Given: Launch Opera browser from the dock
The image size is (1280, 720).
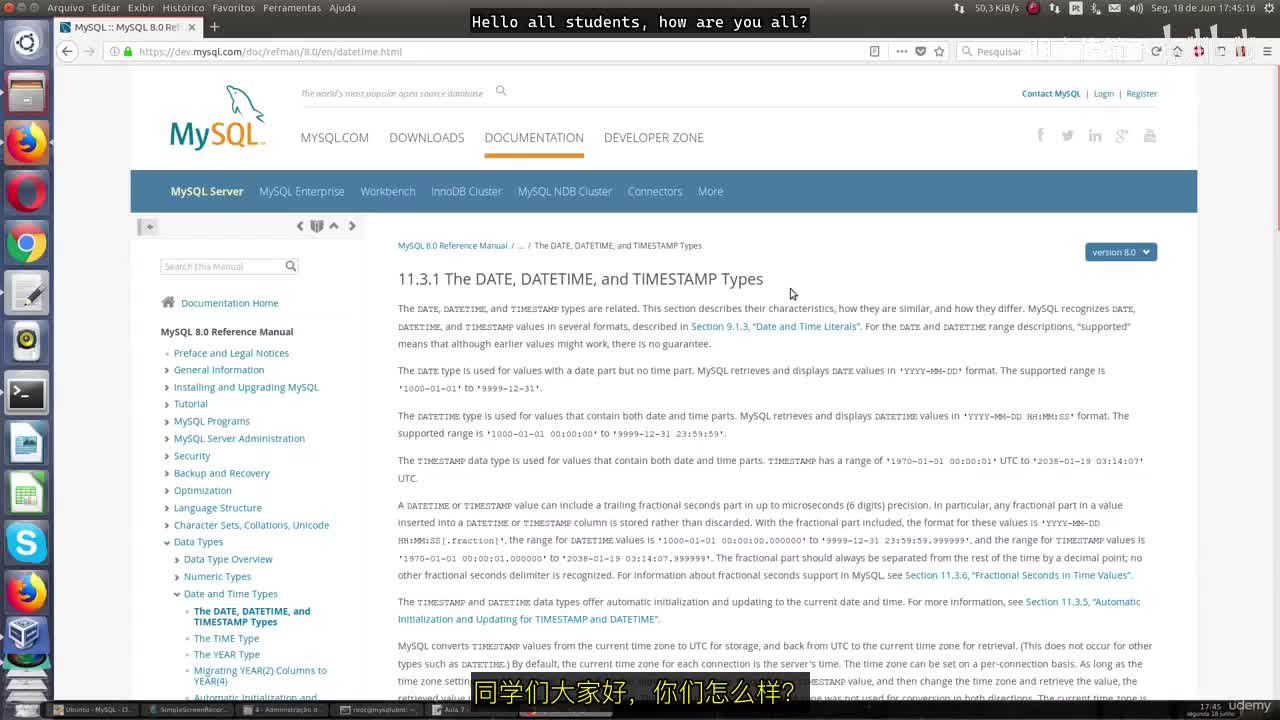Looking at the screenshot, I should coord(26,193).
